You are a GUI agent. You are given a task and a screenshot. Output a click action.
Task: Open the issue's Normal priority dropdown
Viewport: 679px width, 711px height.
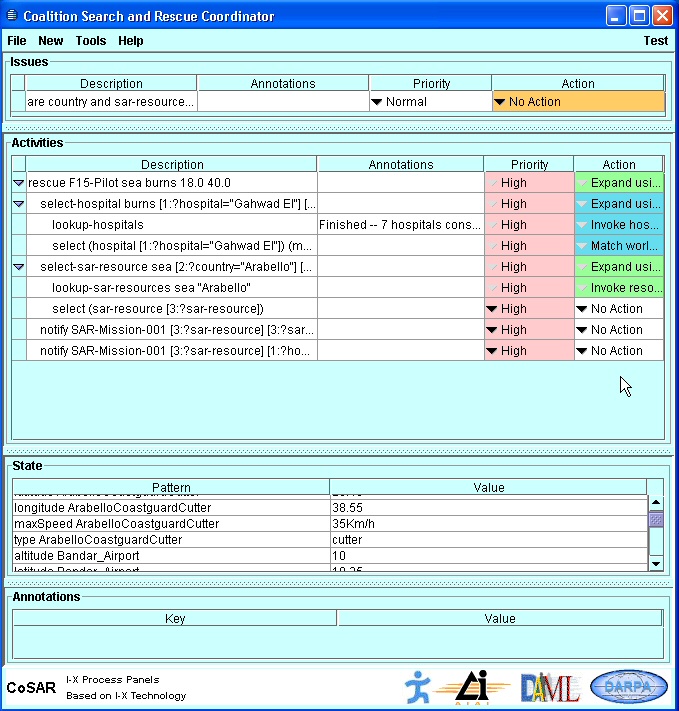pos(430,102)
